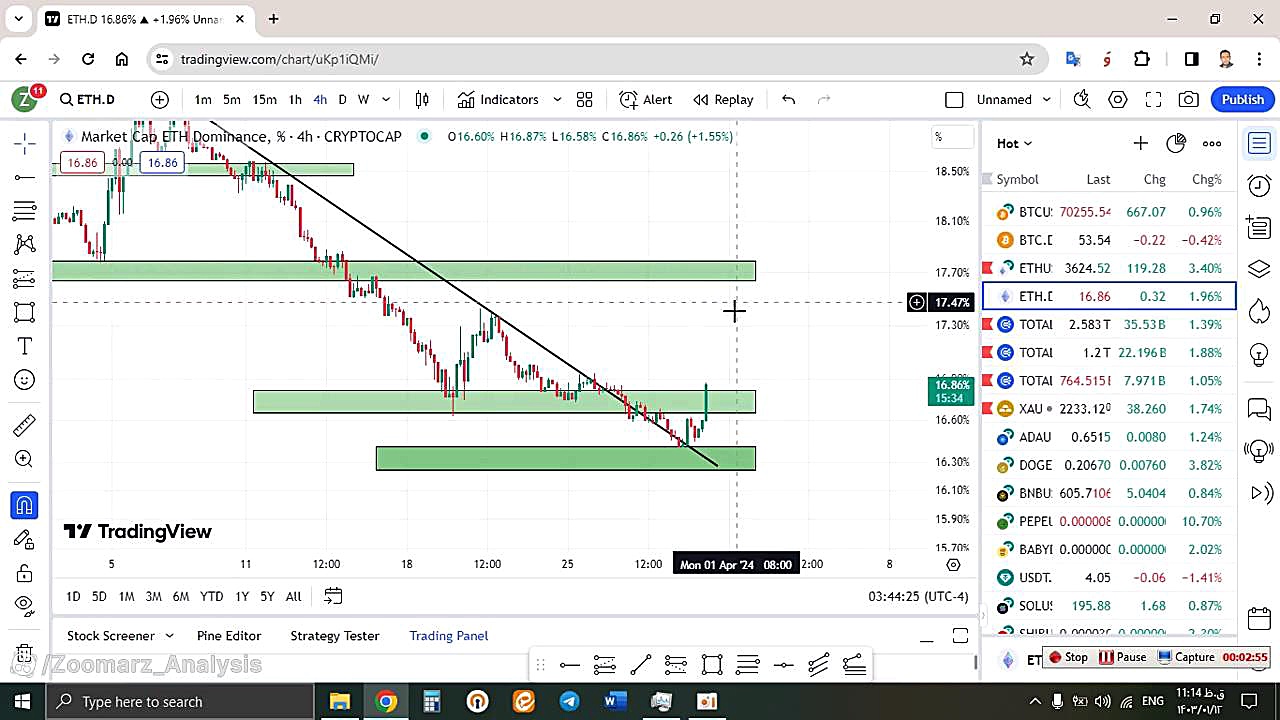Undo the last chart action

coord(789,99)
